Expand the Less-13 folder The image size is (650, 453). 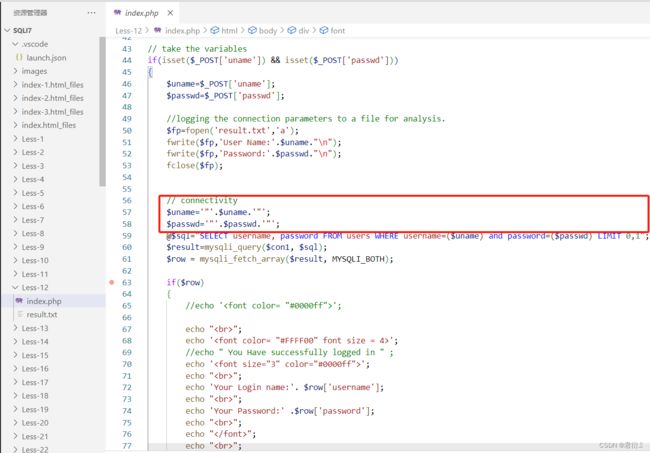coord(15,328)
